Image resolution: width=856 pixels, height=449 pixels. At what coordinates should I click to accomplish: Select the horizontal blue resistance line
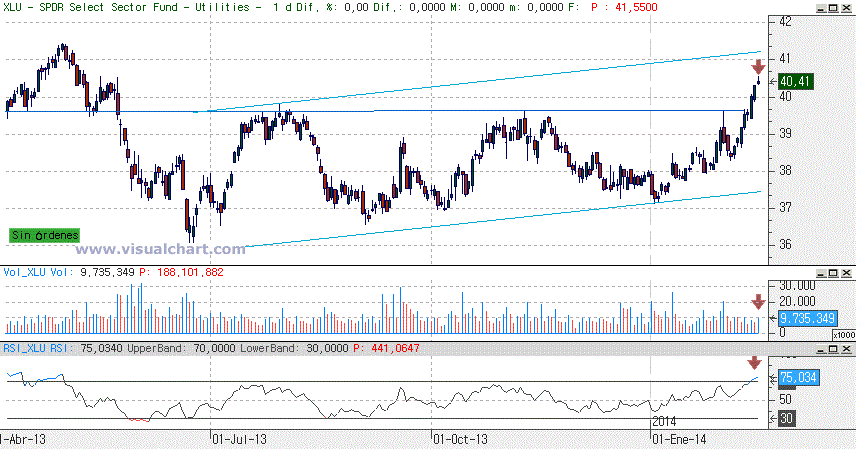[x=377, y=111]
